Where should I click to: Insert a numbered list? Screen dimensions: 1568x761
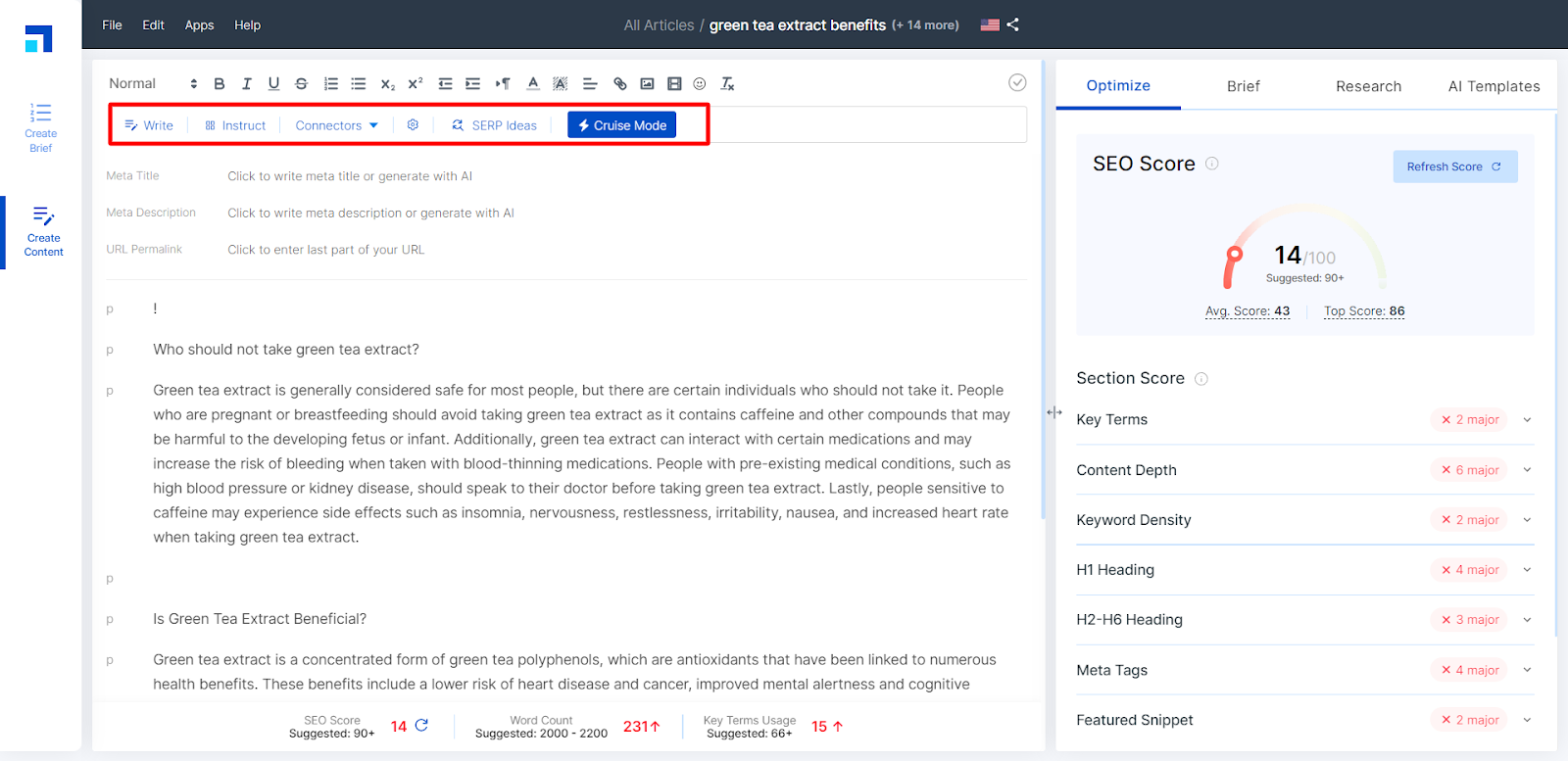(331, 84)
